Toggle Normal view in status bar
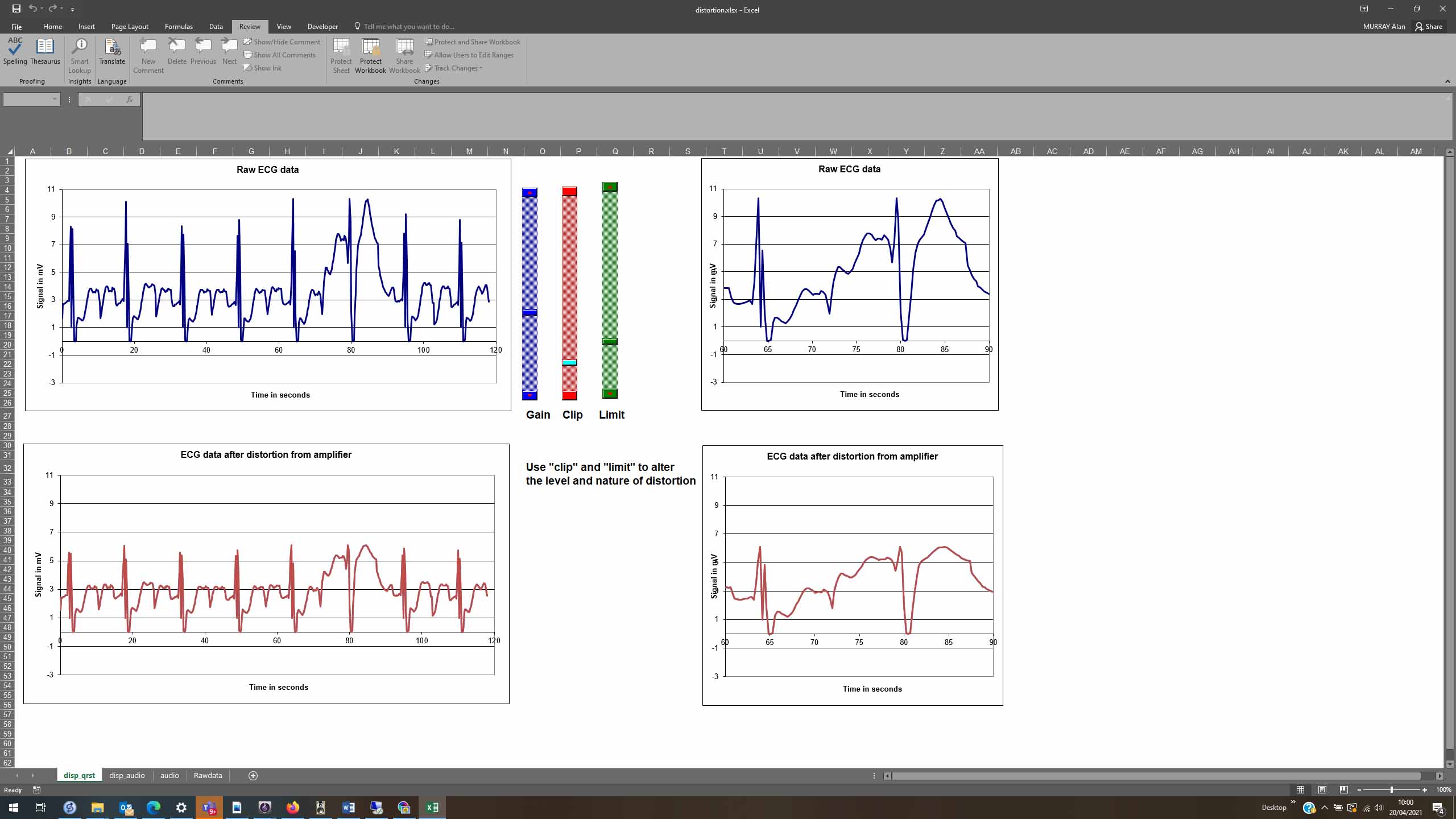1456x819 pixels. [1300, 790]
